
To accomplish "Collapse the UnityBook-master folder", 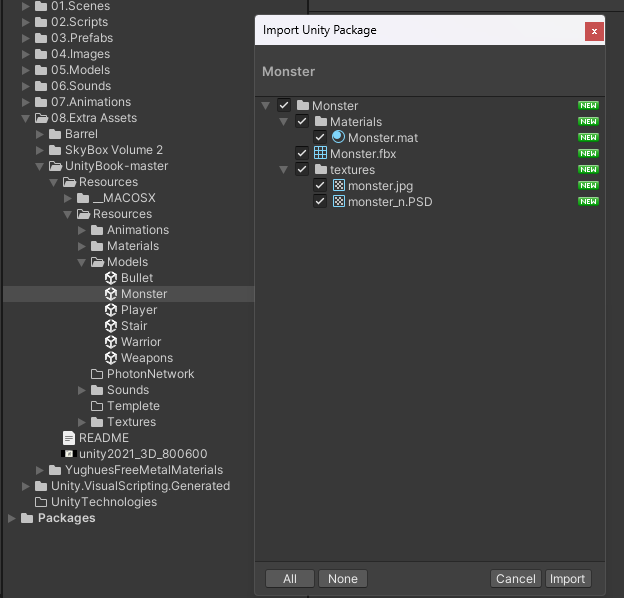I will (39, 166).
